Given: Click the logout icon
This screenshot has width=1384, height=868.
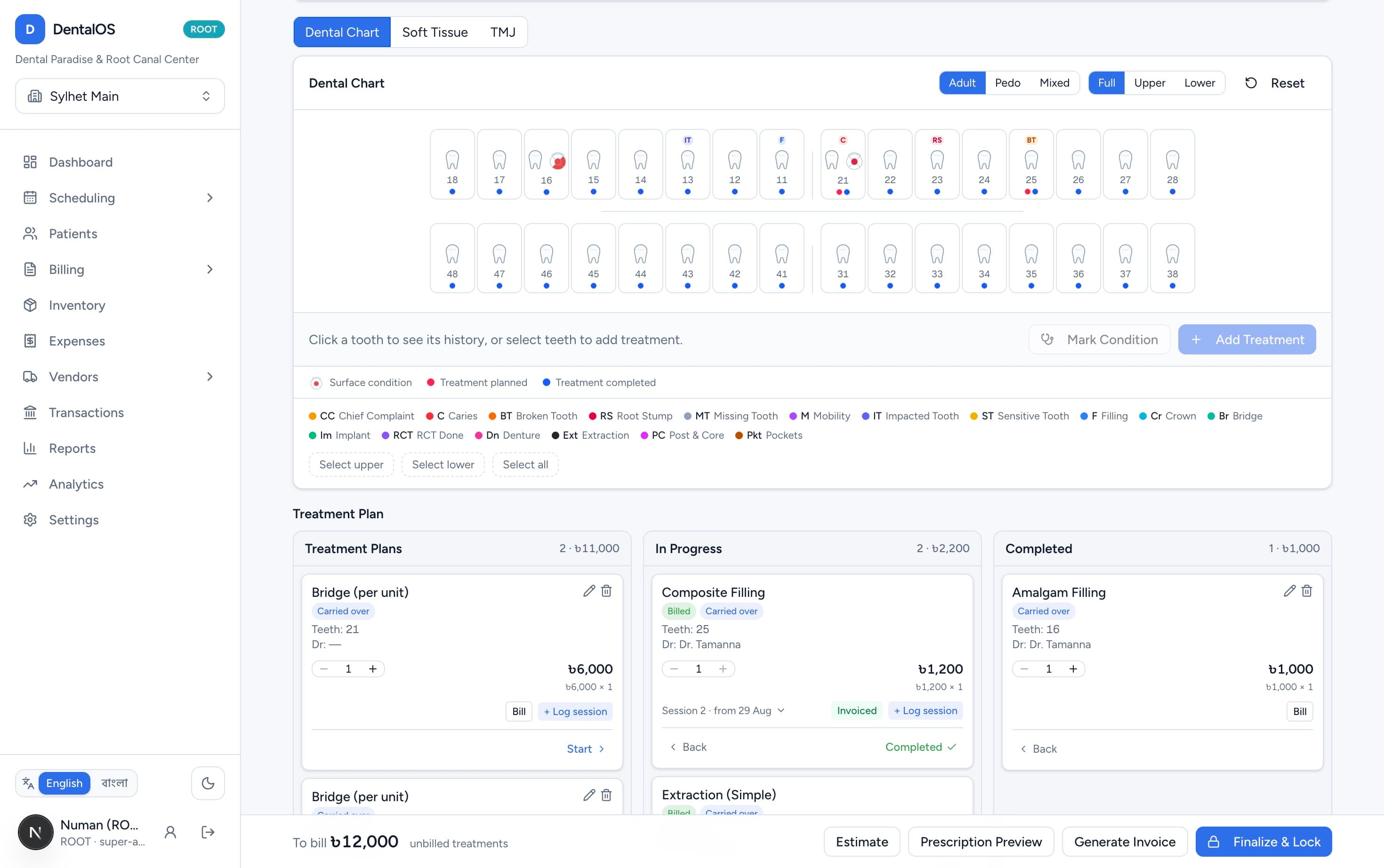Looking at the screenshot, I should pyautogui.click(x=208, y=832).
